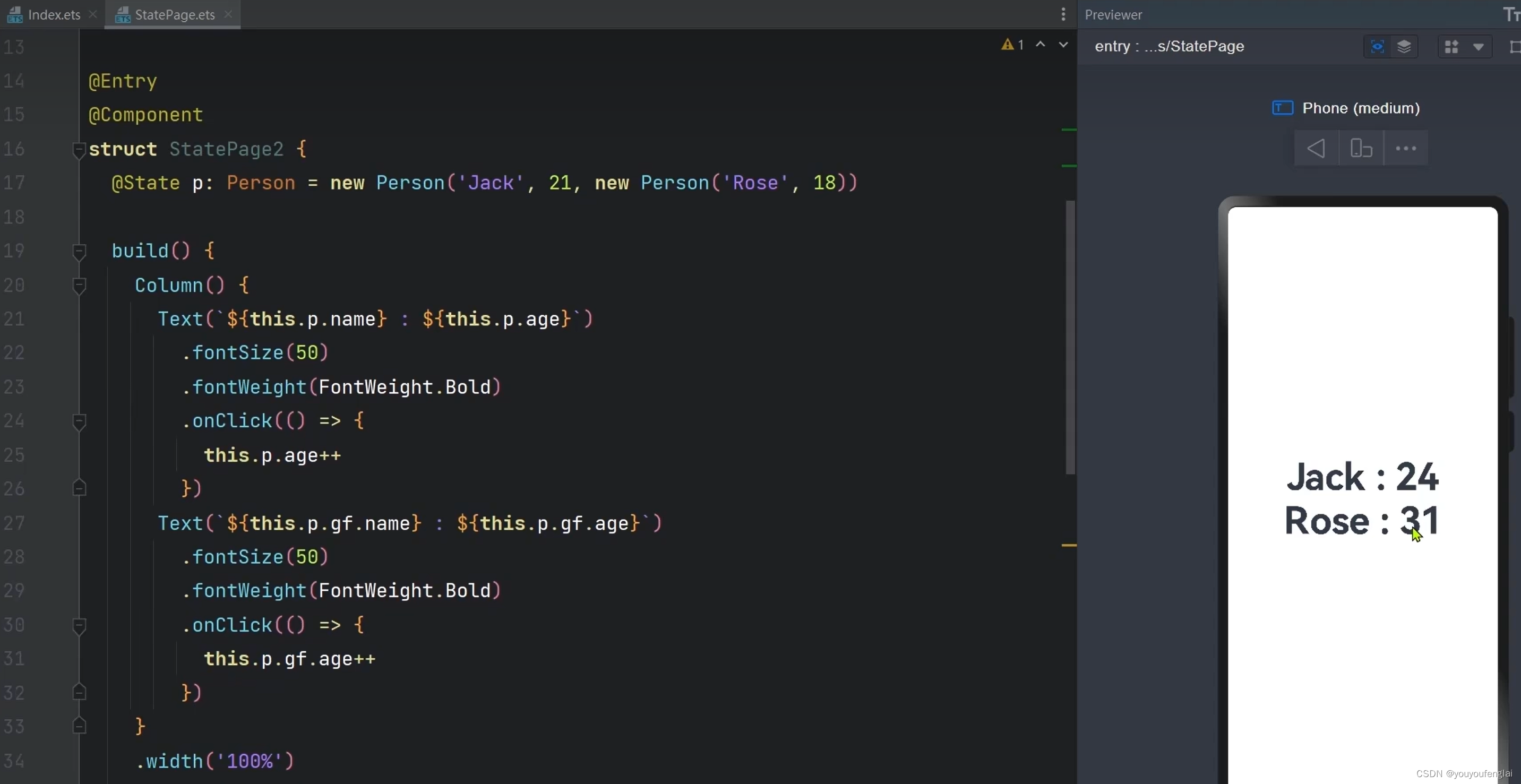Screen dimensions: 1521x784
Task: Click the font size icon in the Previewer title bar
Action: [1511, 15]
